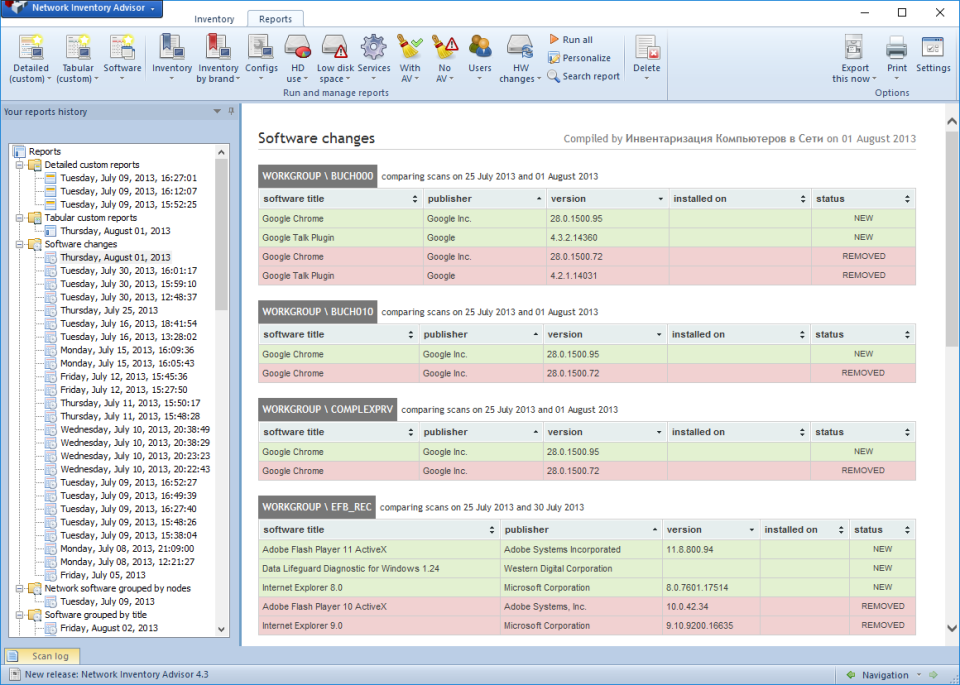
Task: Open the Network Inventory Advisor application menu
Action: pos(81,9)
